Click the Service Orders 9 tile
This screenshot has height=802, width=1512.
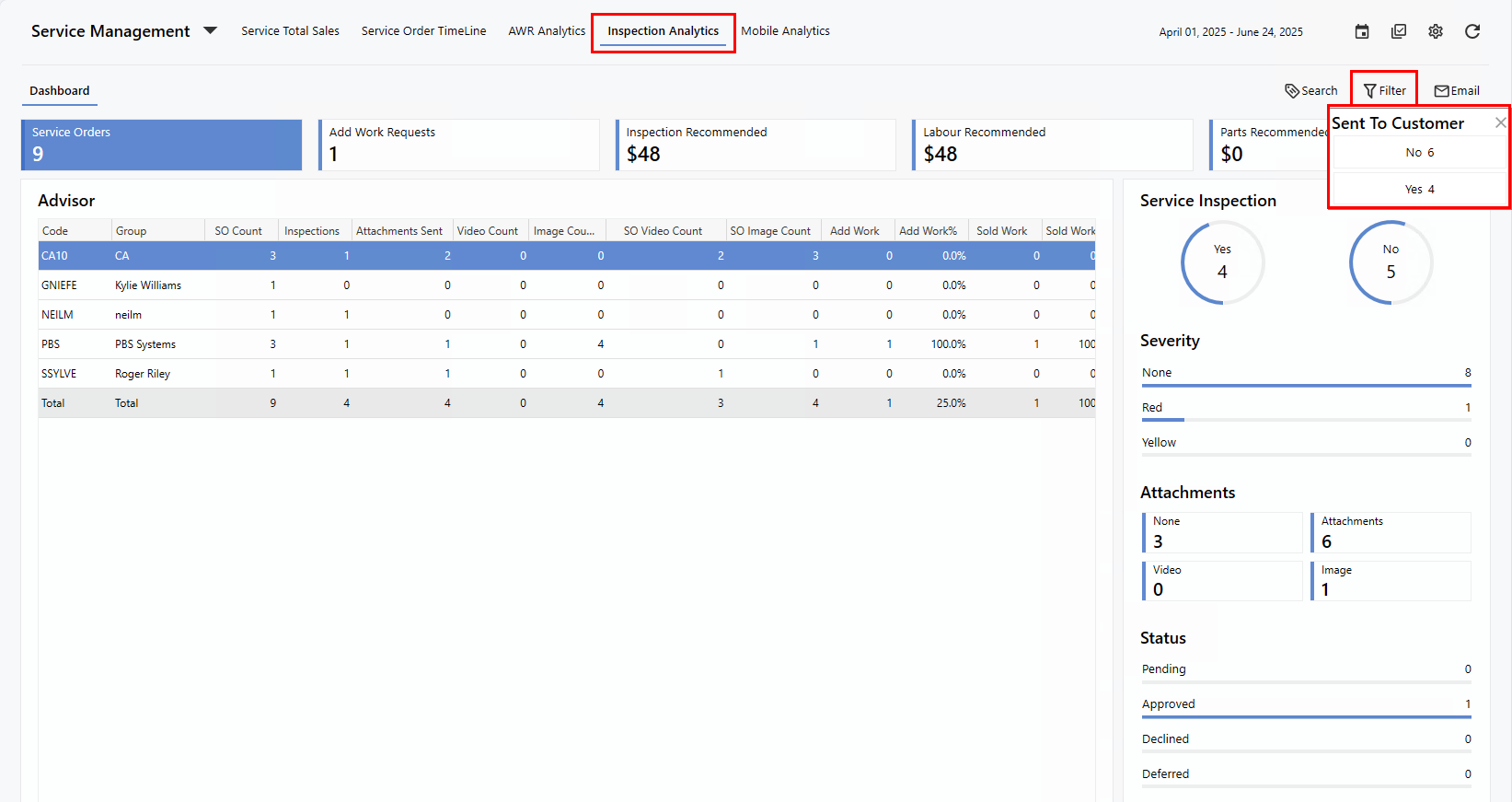[x=162, y=145]
